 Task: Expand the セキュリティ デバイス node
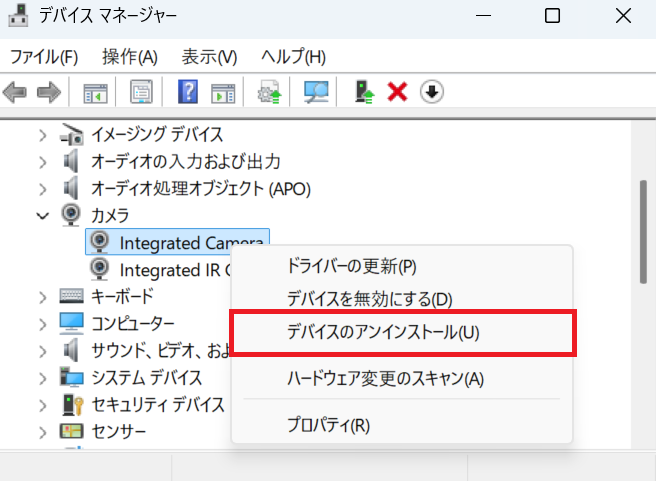pyautogui.click(x=43, y=405)
